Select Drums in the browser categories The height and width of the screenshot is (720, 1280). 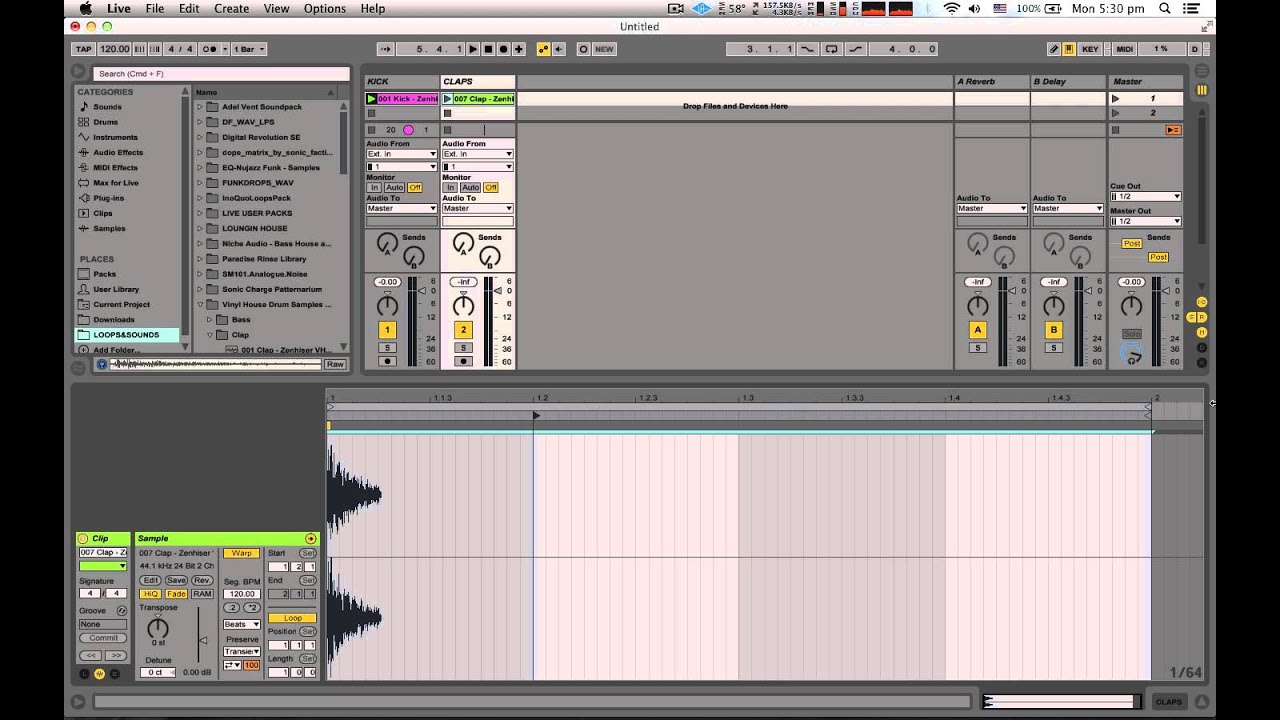pyautogui.click(x=105, y=122)
